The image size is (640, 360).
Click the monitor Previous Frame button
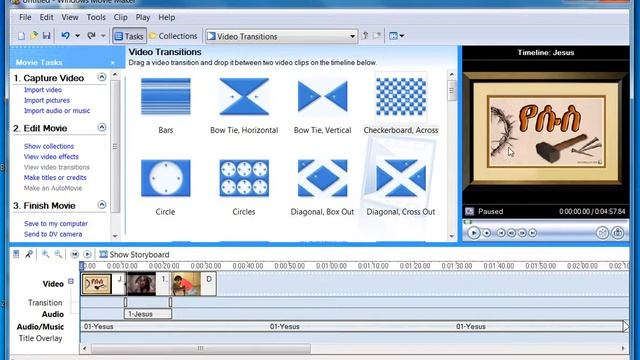511,233
